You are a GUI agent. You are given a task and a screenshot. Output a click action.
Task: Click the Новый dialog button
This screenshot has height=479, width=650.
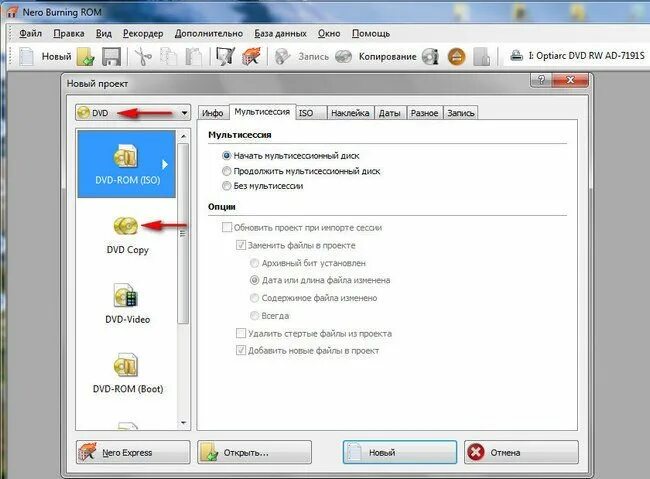[x=400, y=452]
